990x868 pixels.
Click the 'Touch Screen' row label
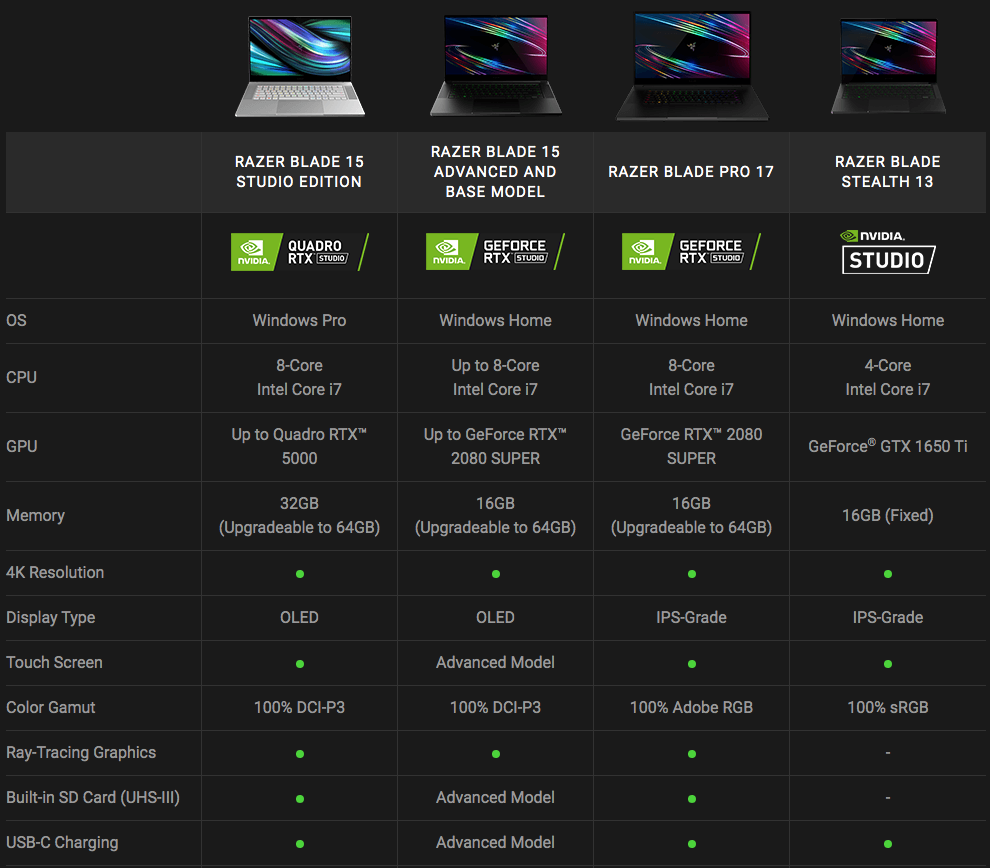(54, 662)
